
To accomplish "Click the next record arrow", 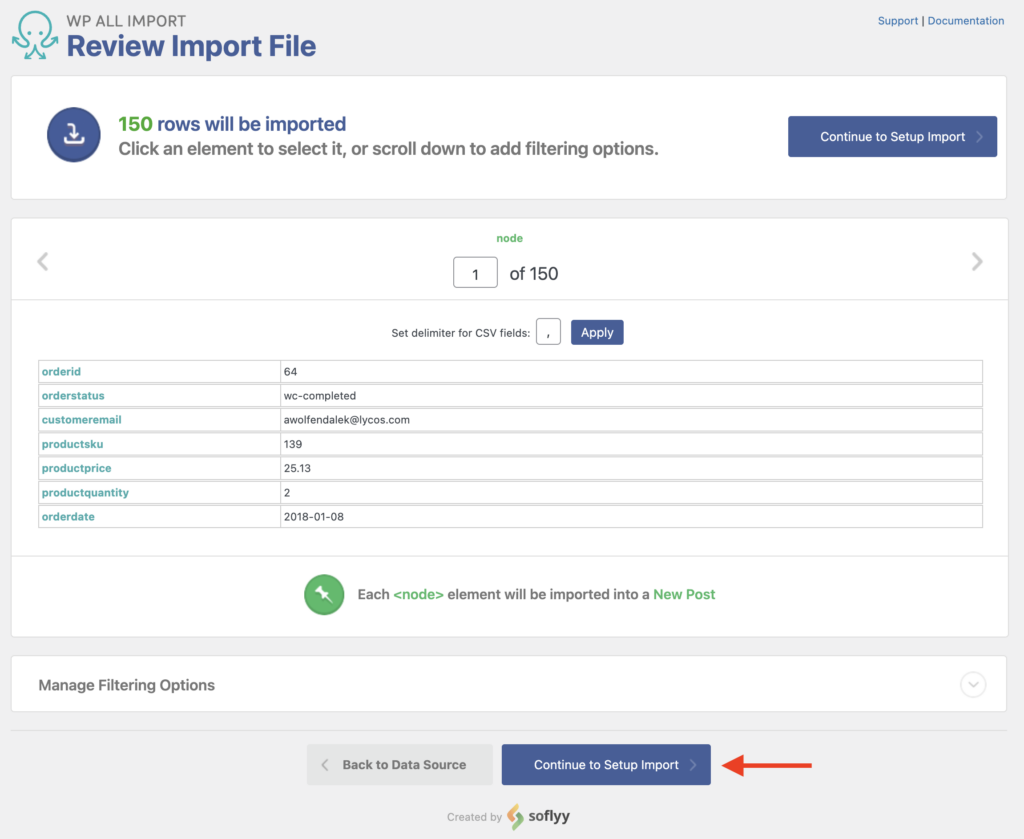I will (x=977, y=261).
